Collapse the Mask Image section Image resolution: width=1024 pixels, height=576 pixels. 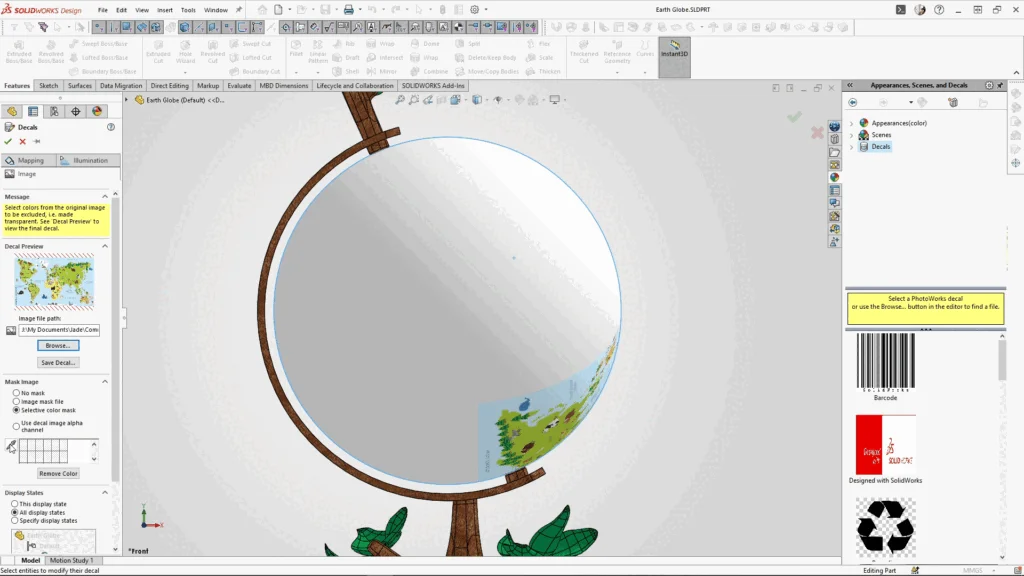[x=104, y=381]
